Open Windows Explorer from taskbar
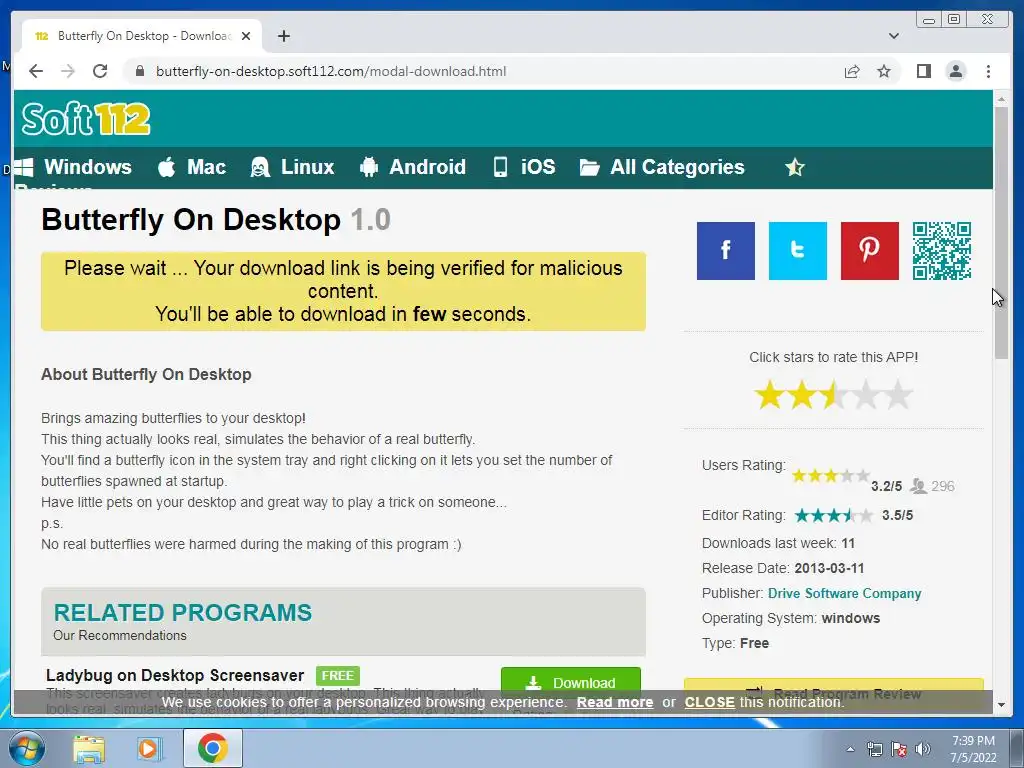Screen dimensions: 1024x768 89,748
